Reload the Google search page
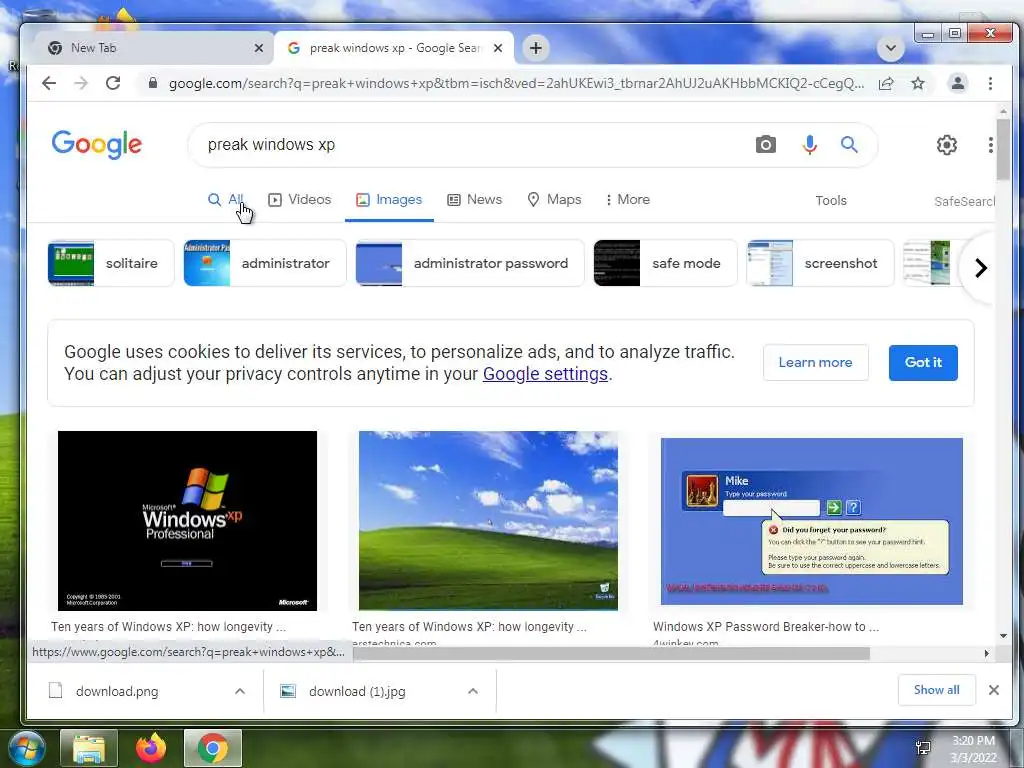 (x=113, y=83)
